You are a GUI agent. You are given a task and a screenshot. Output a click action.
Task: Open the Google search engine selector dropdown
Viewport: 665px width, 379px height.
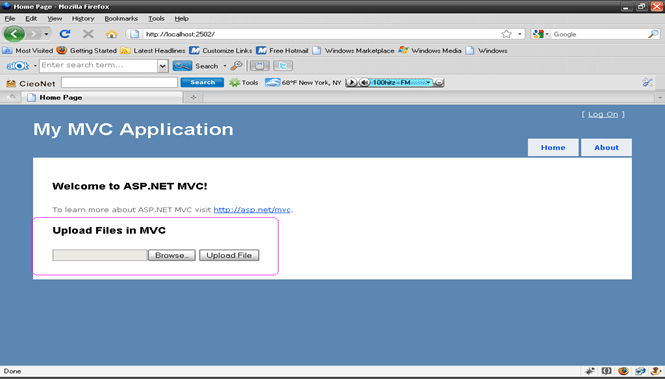point(541,34)
